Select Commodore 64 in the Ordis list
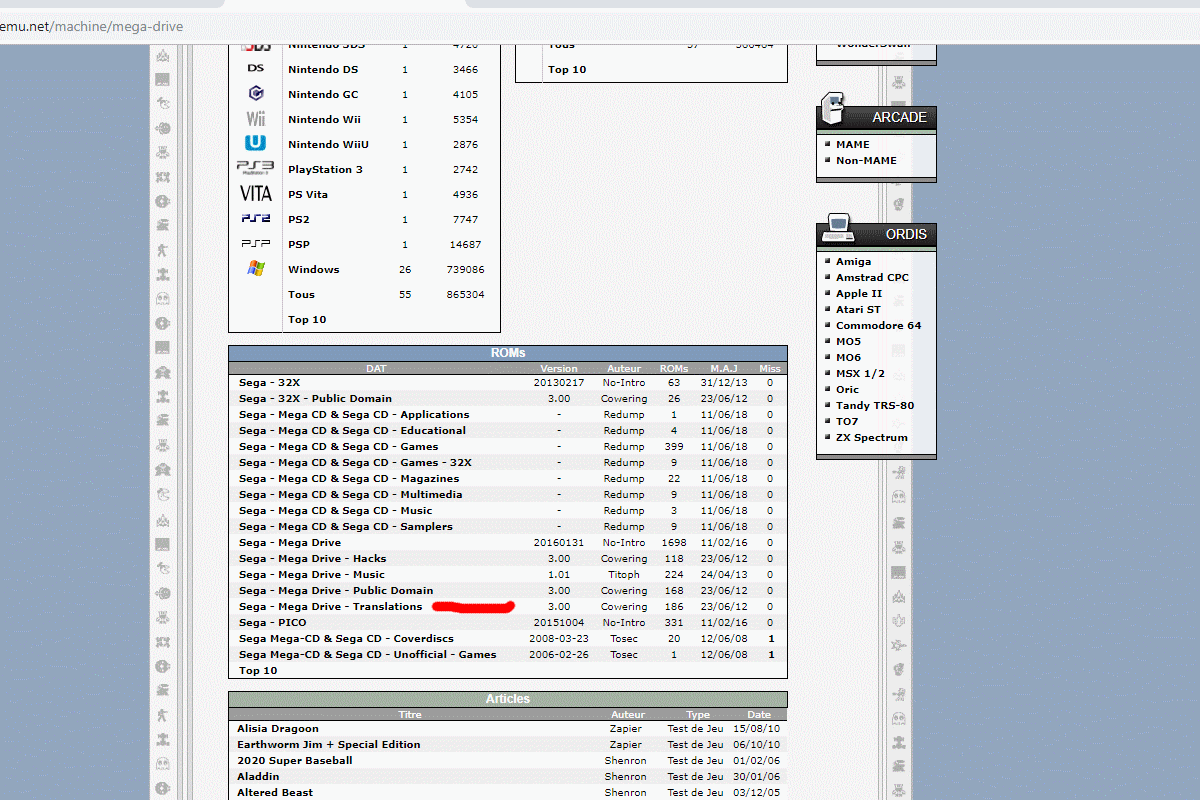 879,325
